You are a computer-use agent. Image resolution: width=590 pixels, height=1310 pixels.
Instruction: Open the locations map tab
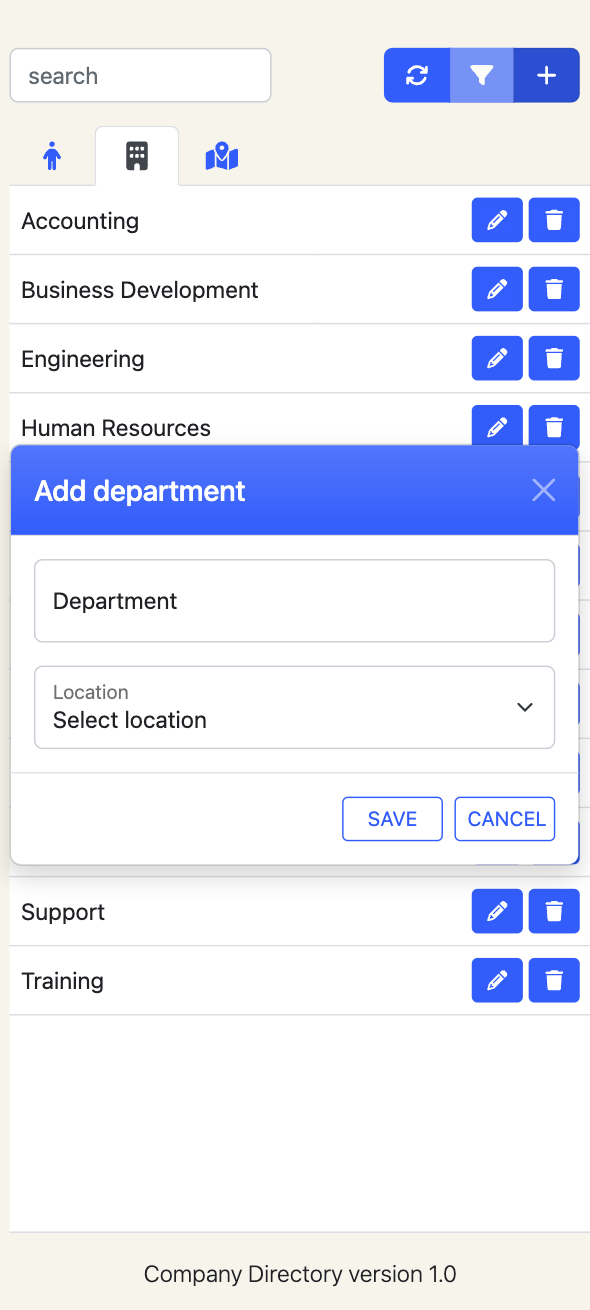222,156
